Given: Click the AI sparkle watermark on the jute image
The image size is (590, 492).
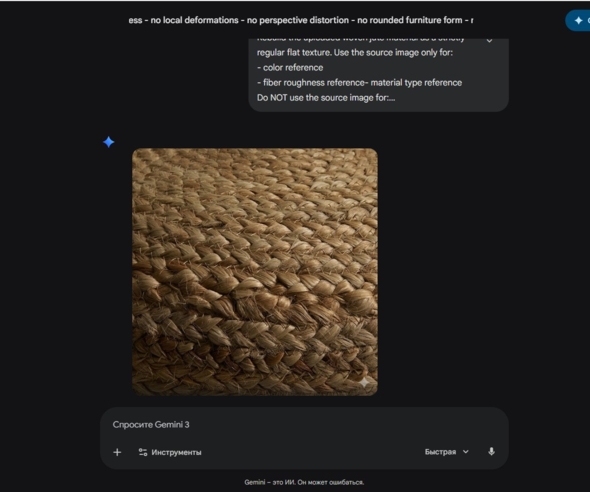Looking at the screenshot, I should (x=364, y=383).
